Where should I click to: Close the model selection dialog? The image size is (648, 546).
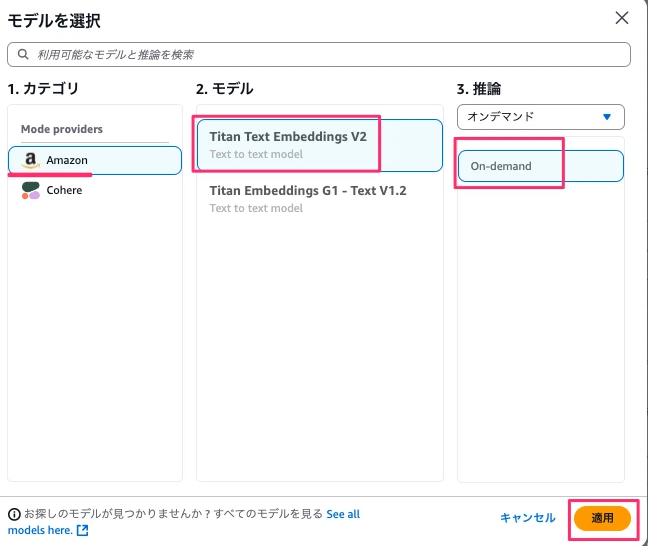(x=622, y=18)
